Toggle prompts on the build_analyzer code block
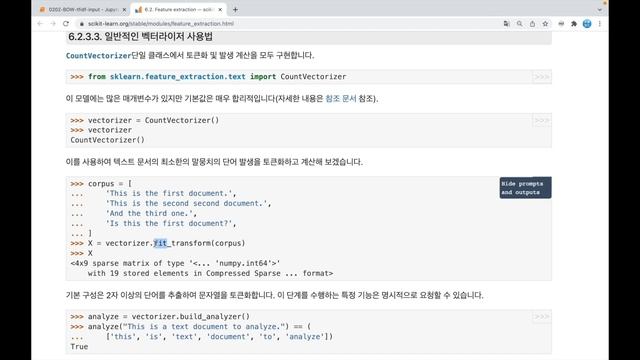Viewport: 640px width, 360px height. click(x=542, y=317)
